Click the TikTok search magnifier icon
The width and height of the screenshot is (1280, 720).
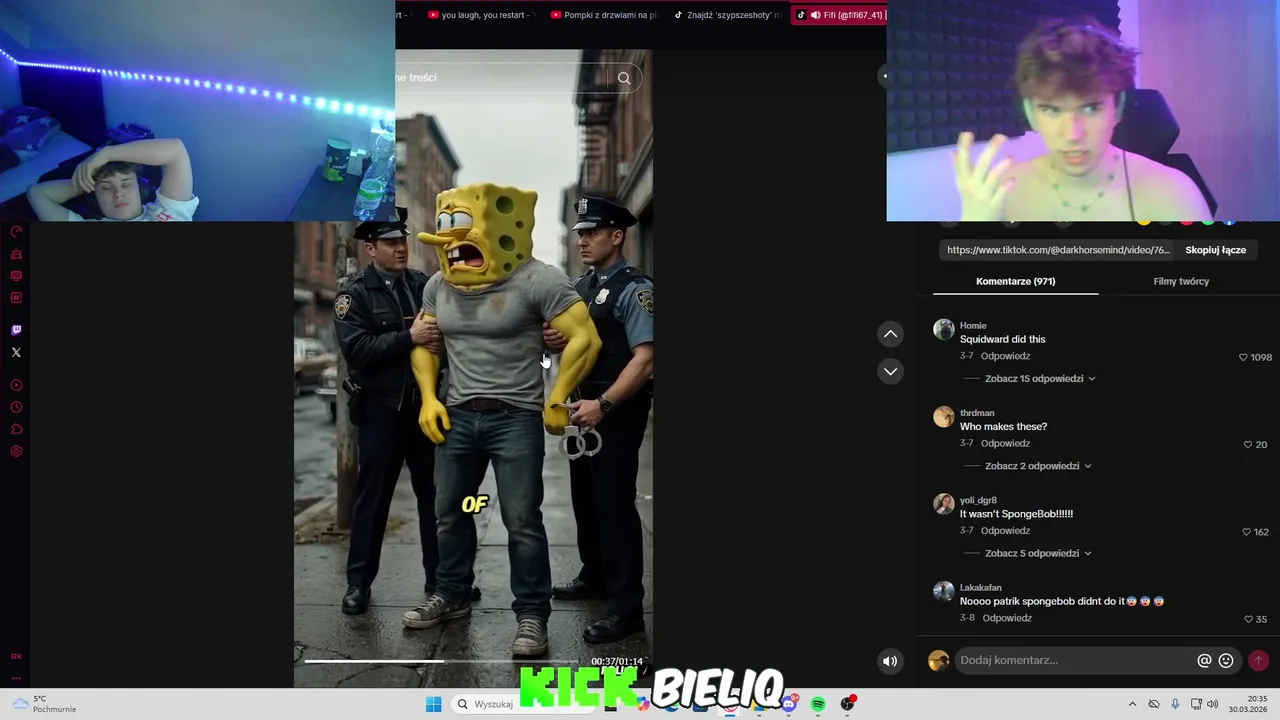(x=624, y=78)
